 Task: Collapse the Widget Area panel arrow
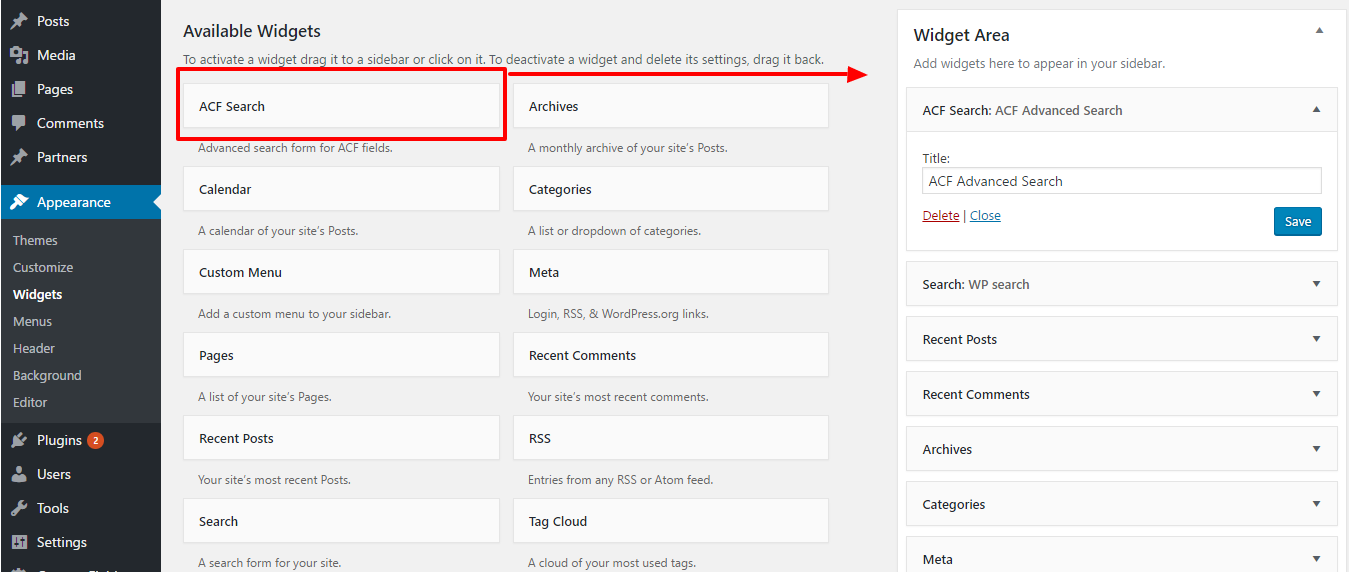[1319, 31]
